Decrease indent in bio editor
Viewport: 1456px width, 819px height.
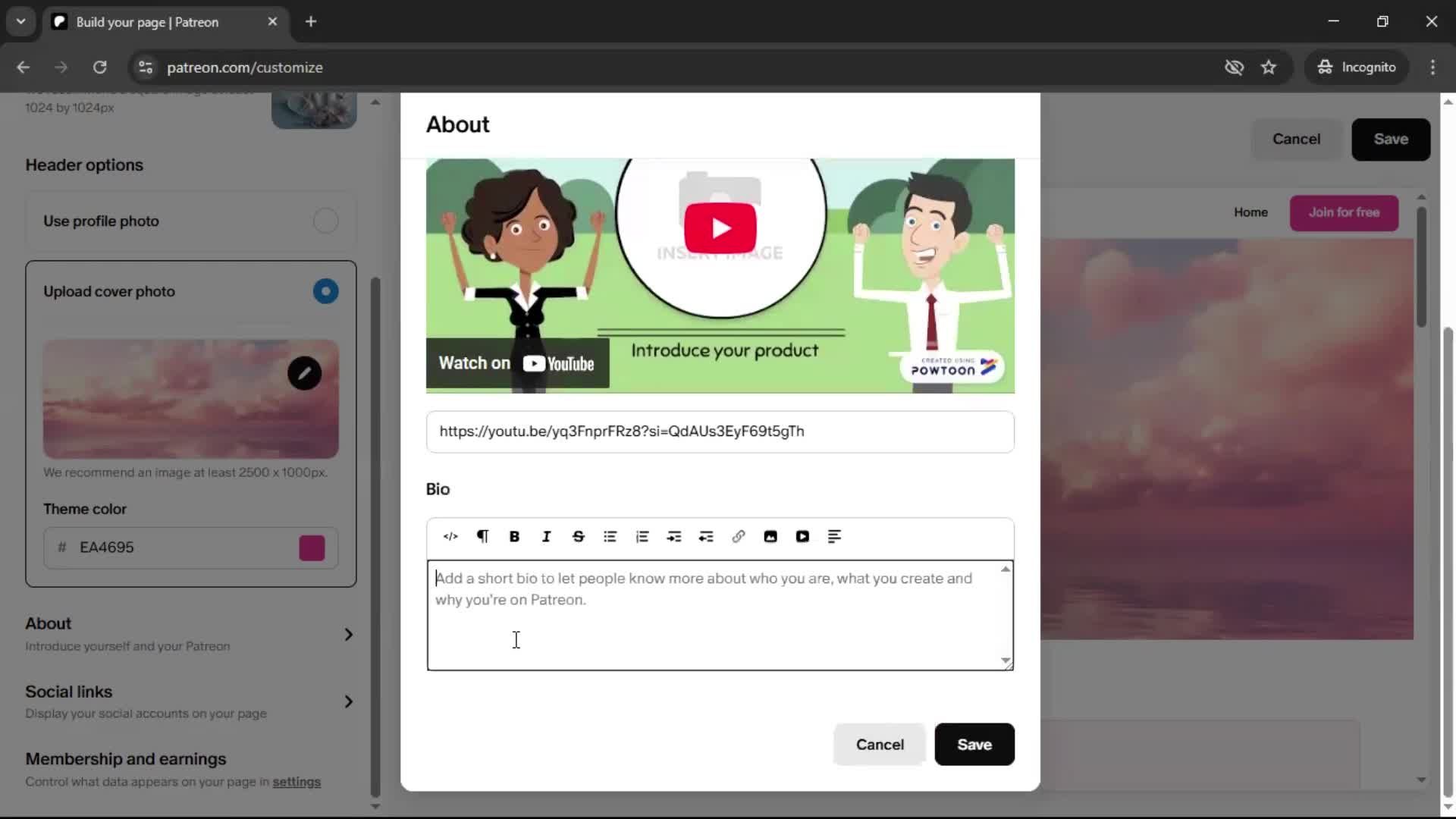click(x=706, y=536)
